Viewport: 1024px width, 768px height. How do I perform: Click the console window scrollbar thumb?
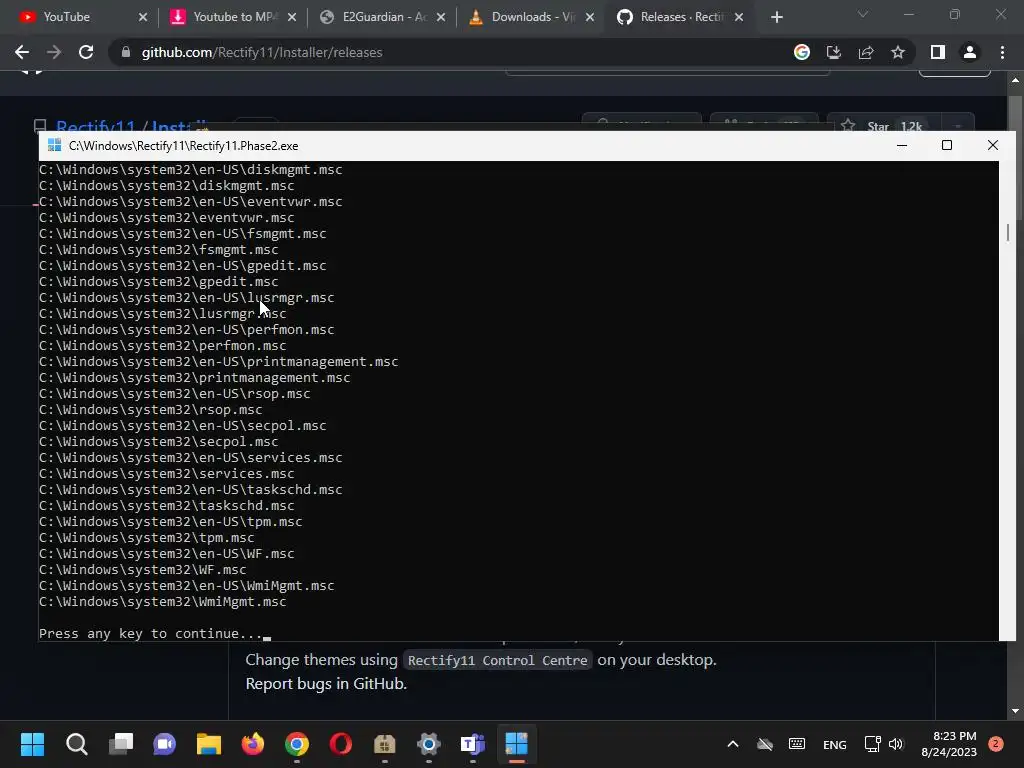(x=1008, y=232)
